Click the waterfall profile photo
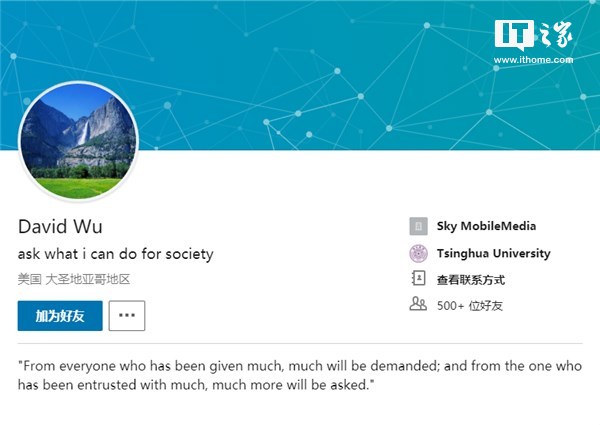The width and height of the screenshot is (600, 425). (79, 143)
